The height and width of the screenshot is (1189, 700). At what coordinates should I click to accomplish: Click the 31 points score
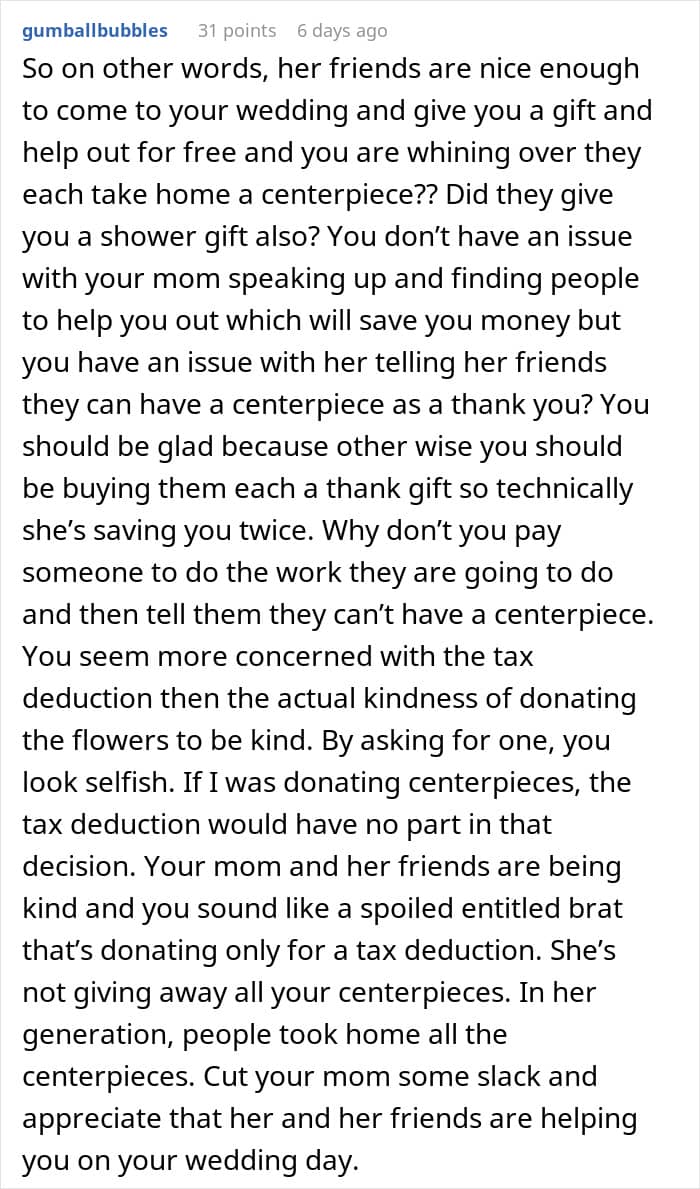coord(237,31)
